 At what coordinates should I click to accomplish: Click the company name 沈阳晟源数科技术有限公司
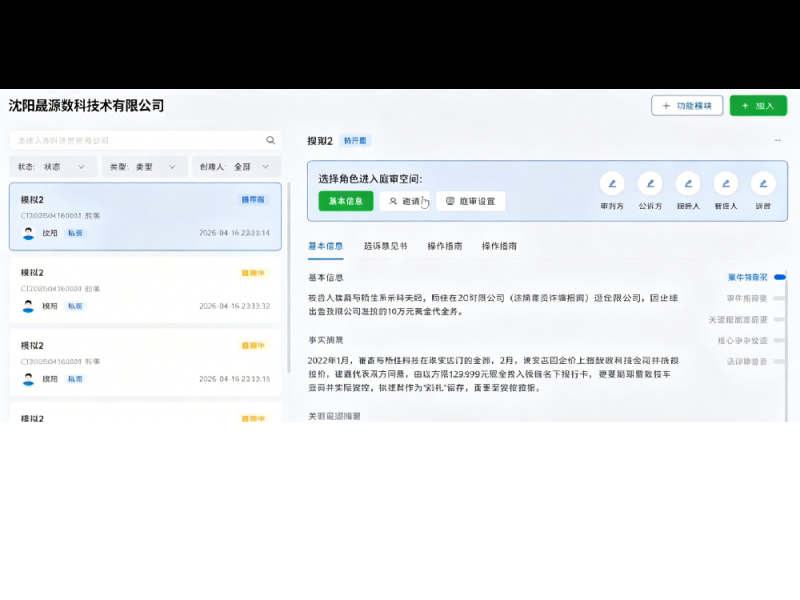(x=86, y=106)
